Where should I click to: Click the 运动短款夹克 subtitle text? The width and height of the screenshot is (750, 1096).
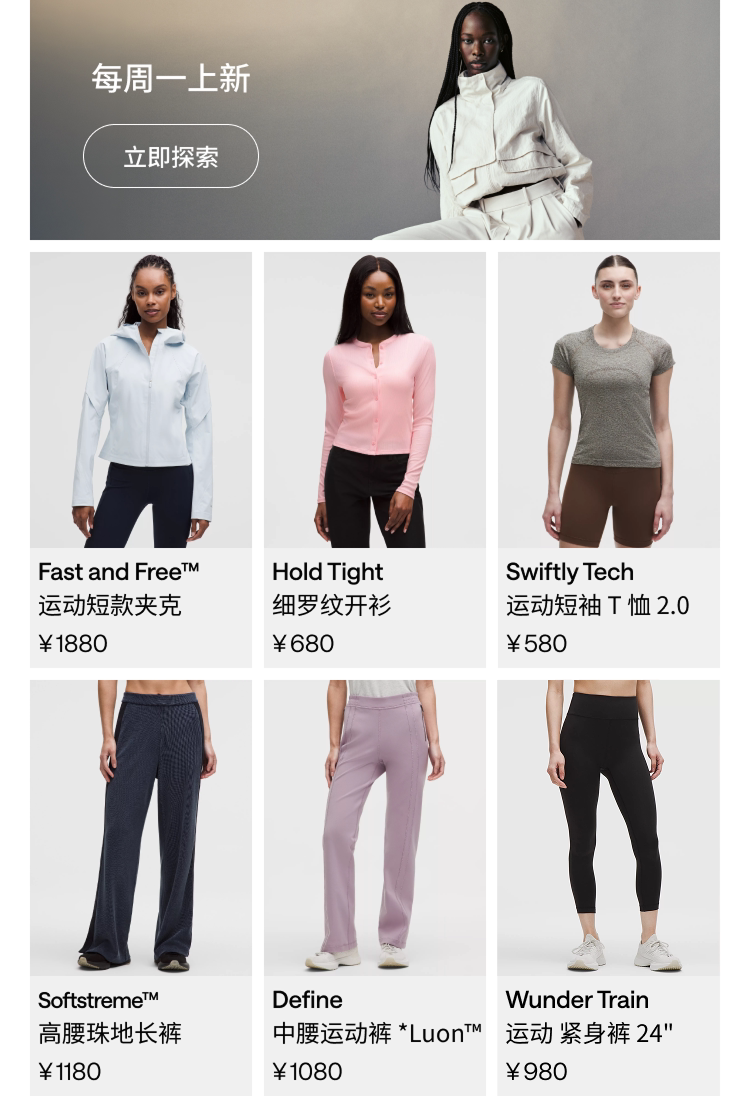click(110, 605)
